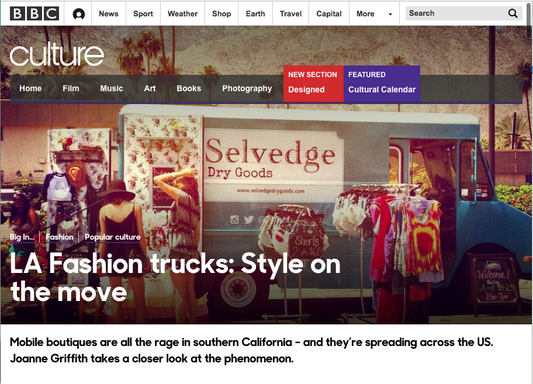Go to Sport in top bar

click(143, 14)
